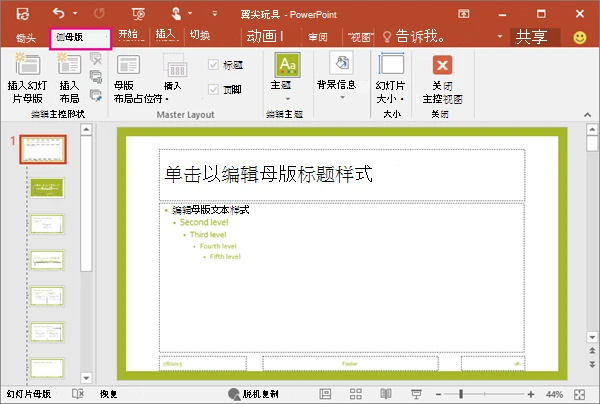Undo the last action

(x=59, y=13)
